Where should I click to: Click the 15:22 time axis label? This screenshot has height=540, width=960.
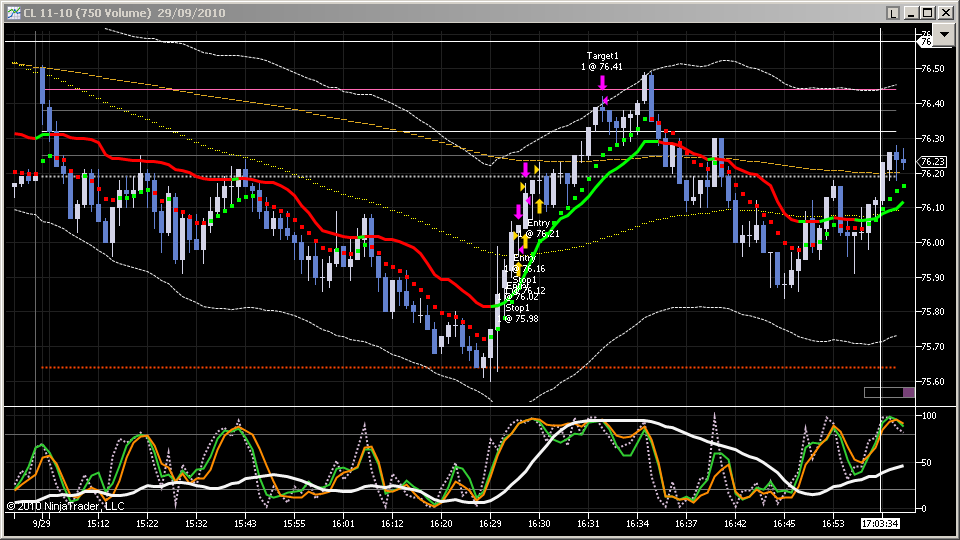(147, 523)
